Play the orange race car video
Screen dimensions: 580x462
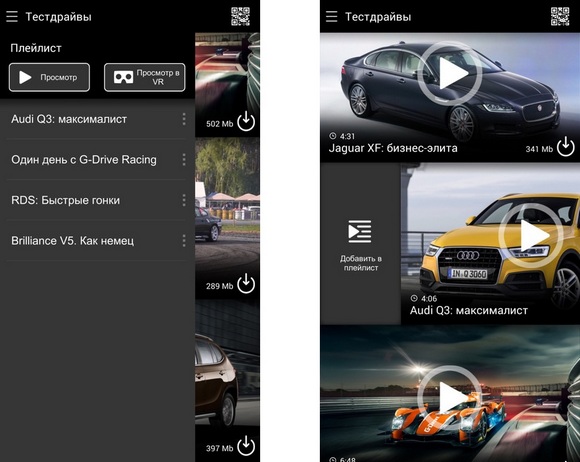(x=450, y=398)
